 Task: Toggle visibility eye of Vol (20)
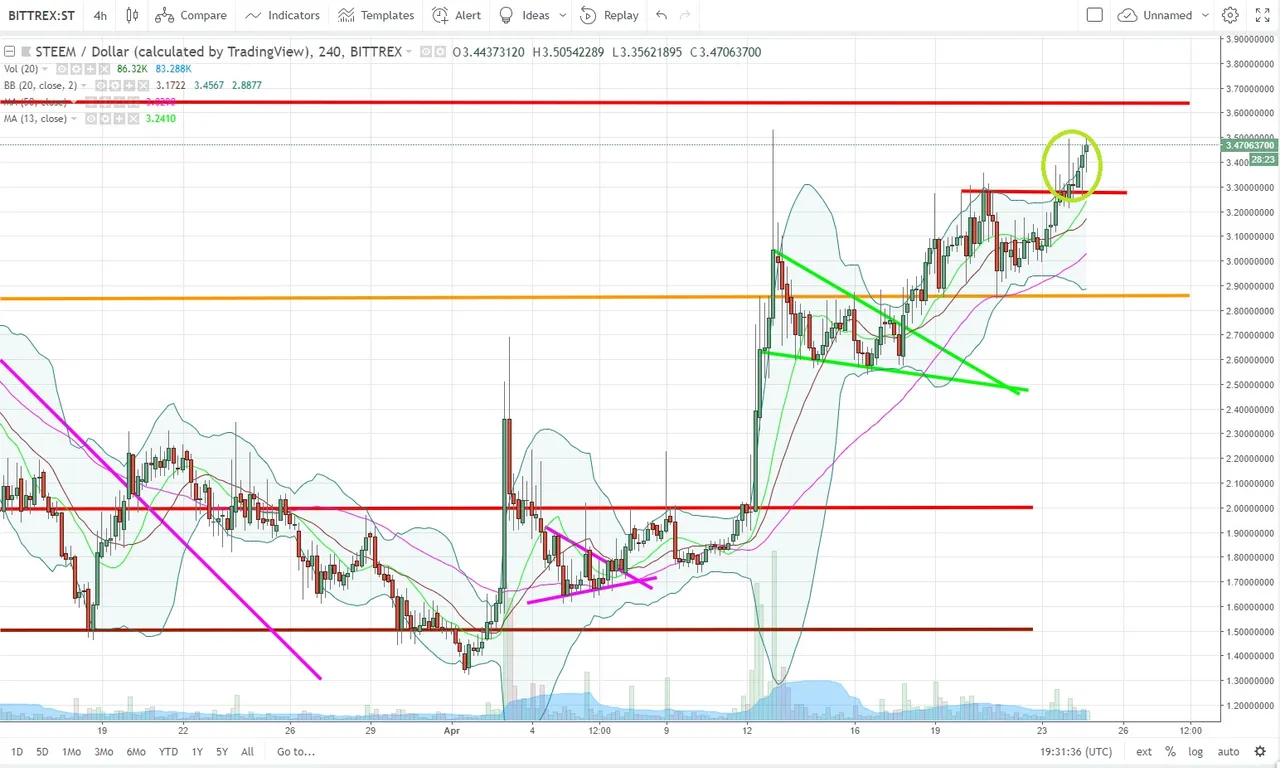click(62, 69)
